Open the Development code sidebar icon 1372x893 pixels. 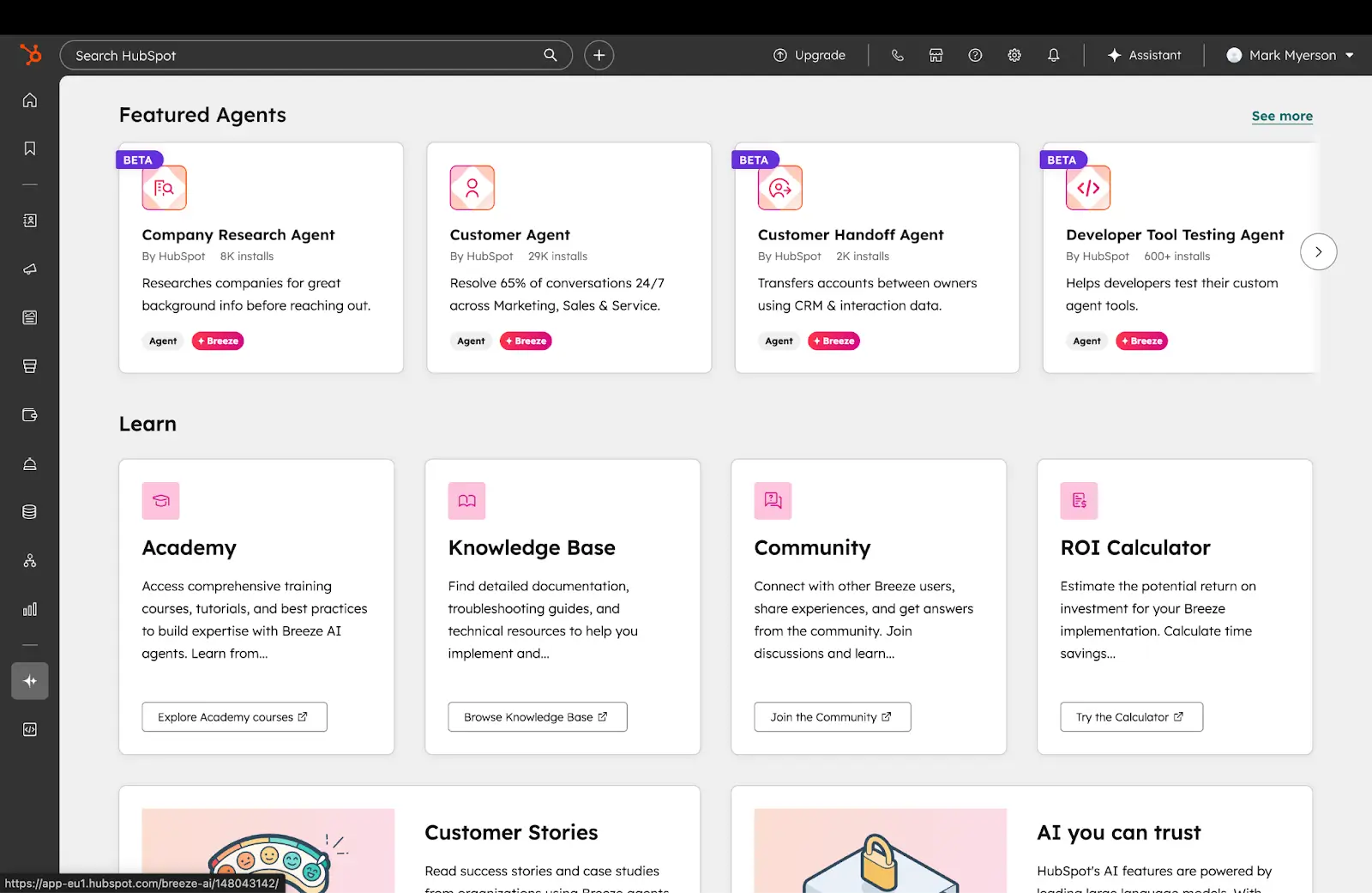[30, 729]
